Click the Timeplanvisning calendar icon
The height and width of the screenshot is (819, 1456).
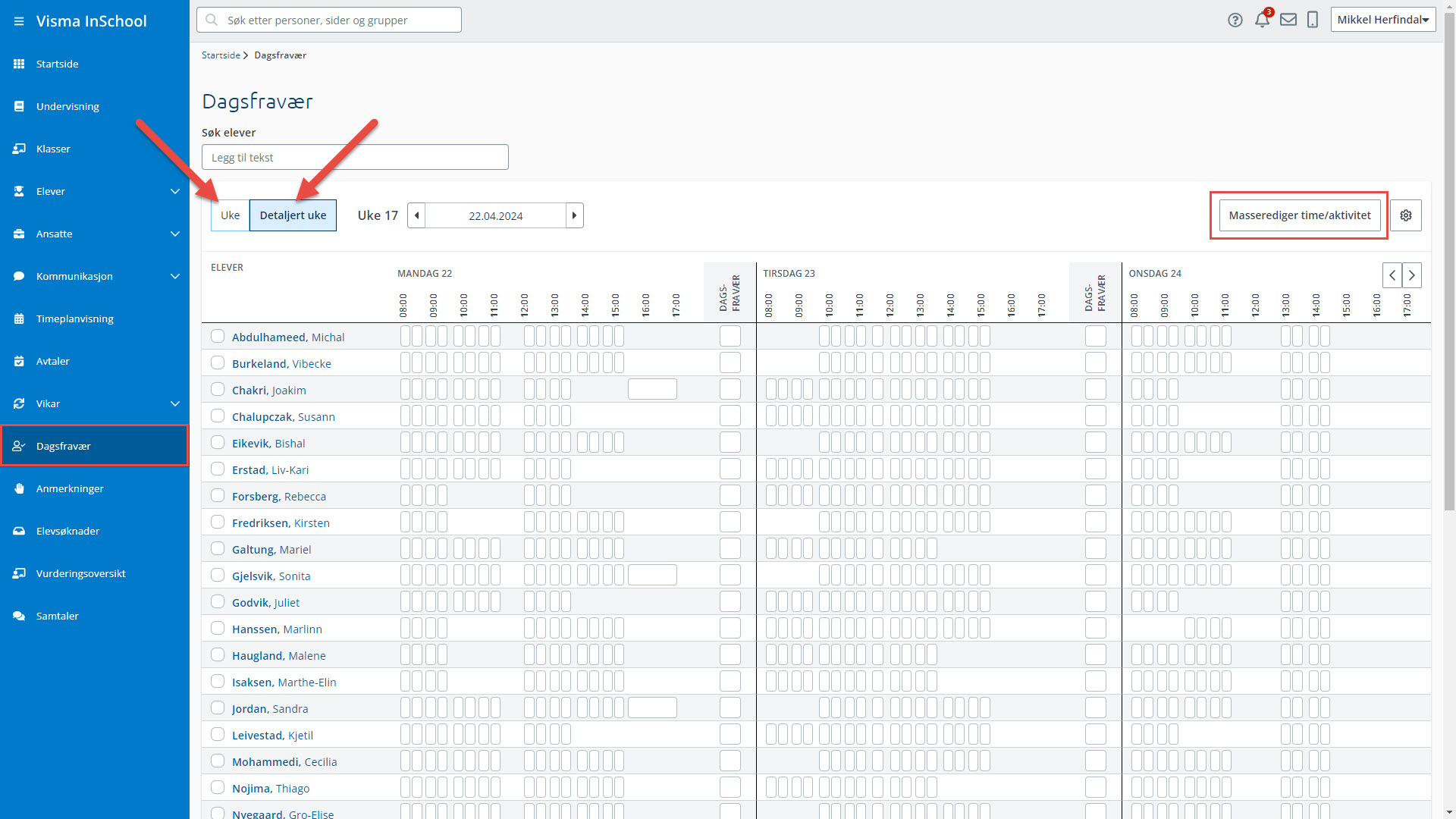(x=19, y=318)
